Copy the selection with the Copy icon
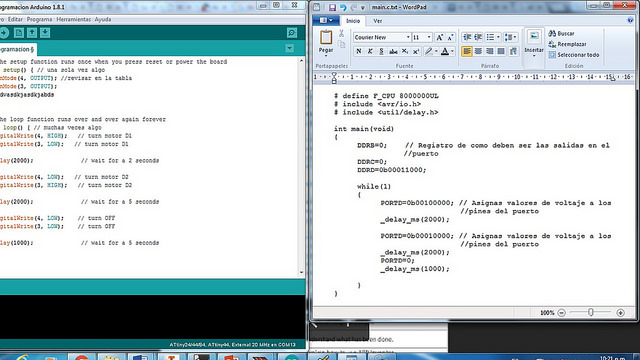640x360 pixels. [341, 44]
